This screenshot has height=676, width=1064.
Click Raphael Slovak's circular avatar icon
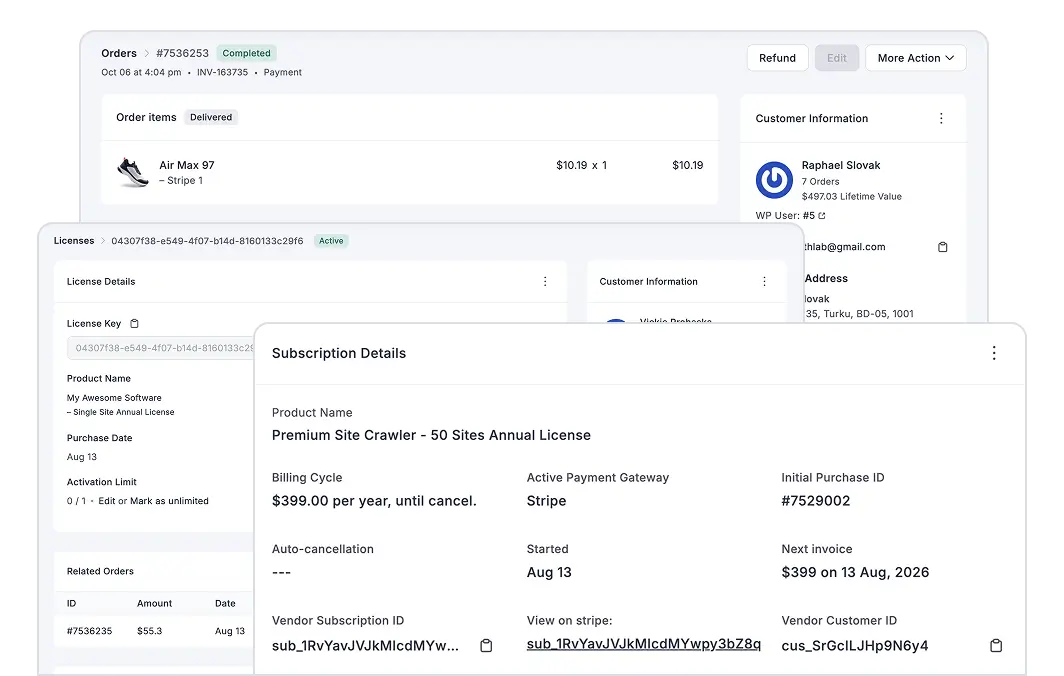click(x=774, y=180)
